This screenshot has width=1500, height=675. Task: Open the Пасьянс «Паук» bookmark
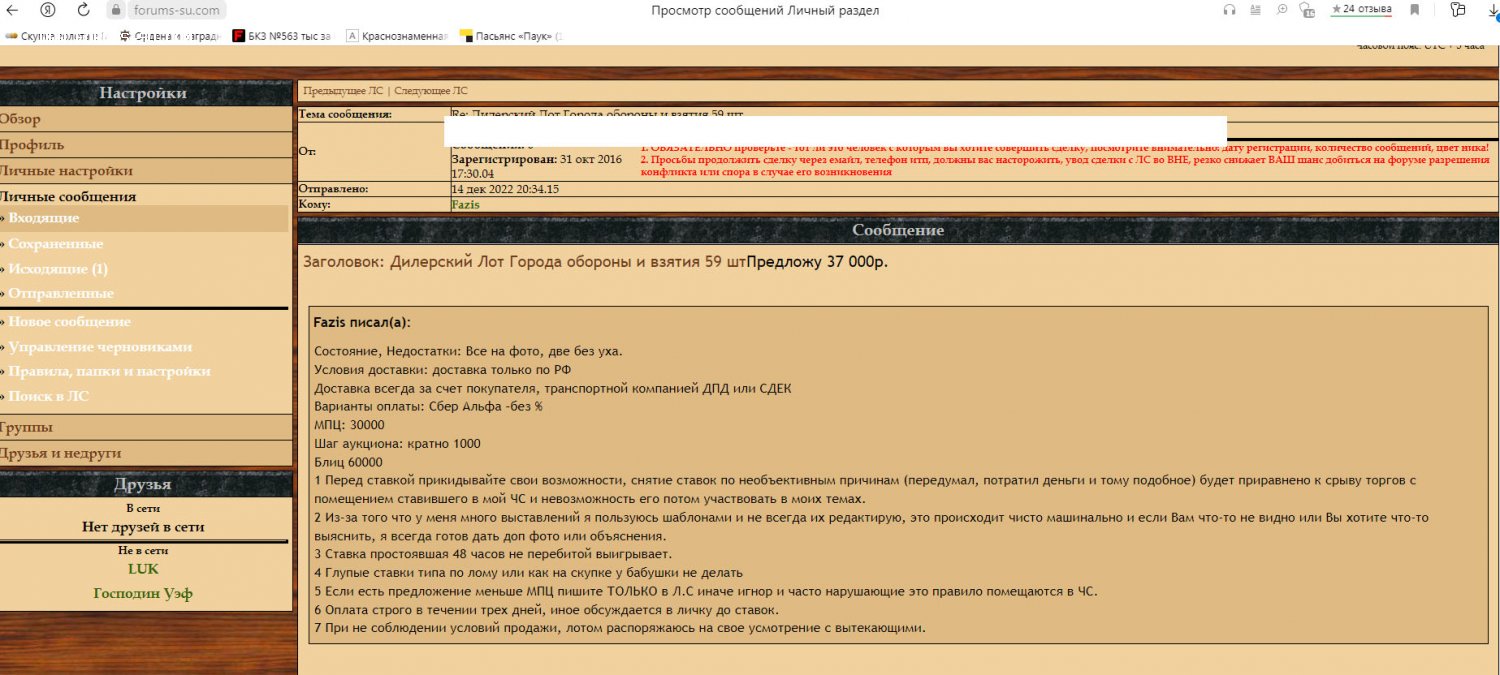511,36
